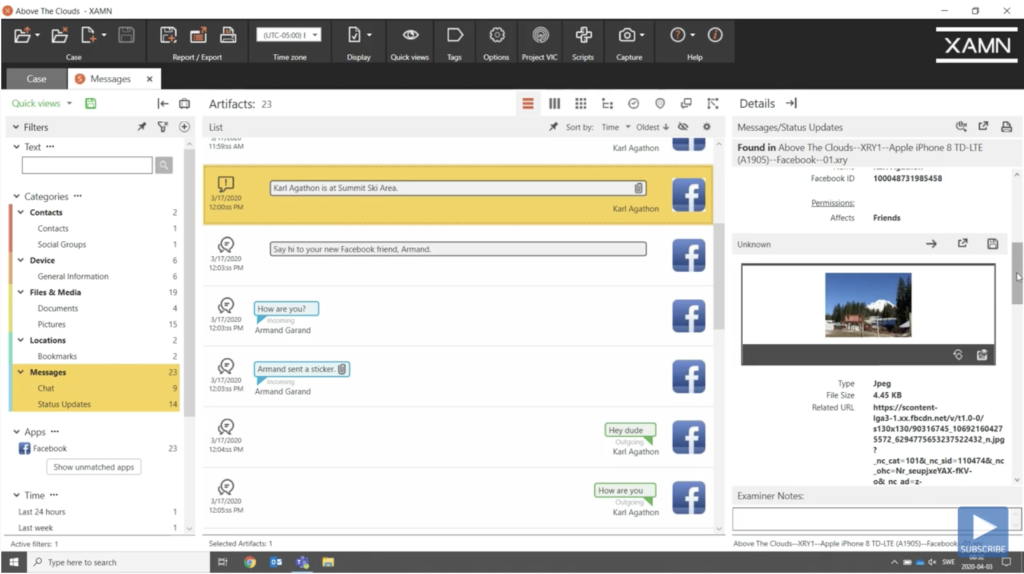The height and width of the screenshot is (574, 1024).
Task: Switch to timeline clock view
Action: [x=633, y=104]
